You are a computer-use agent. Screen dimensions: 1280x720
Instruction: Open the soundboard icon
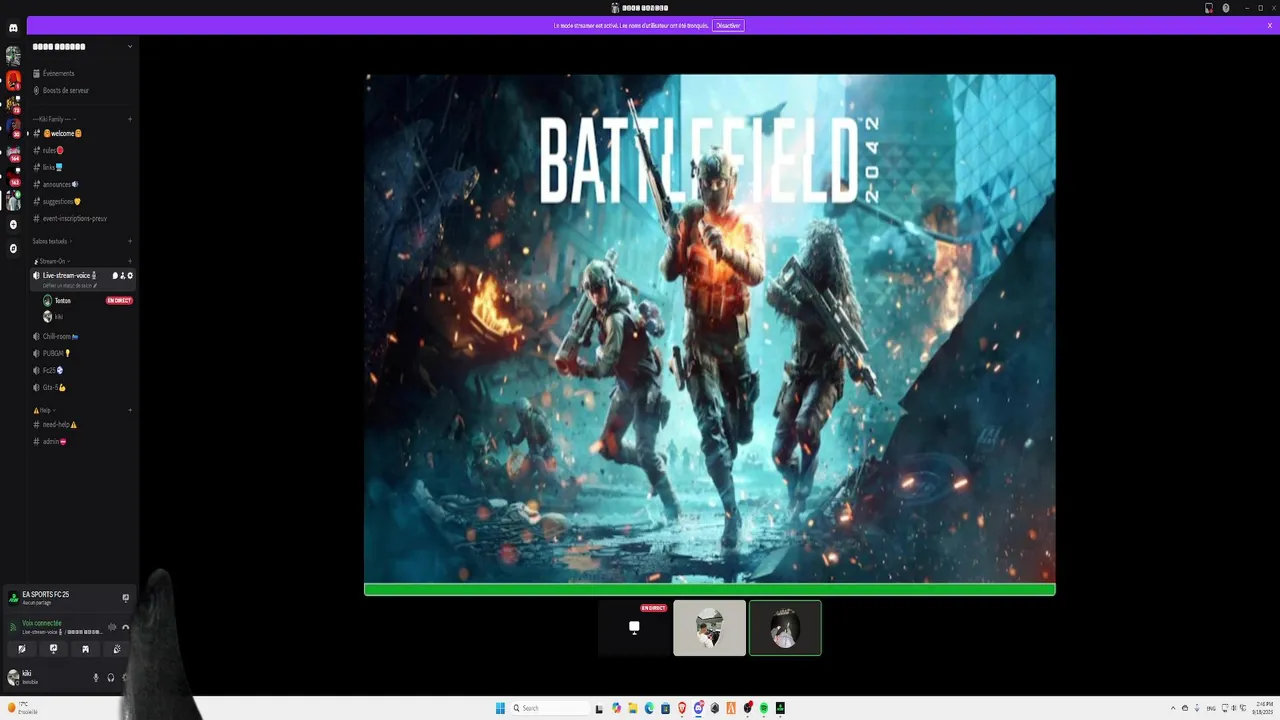tap(117, 649)
